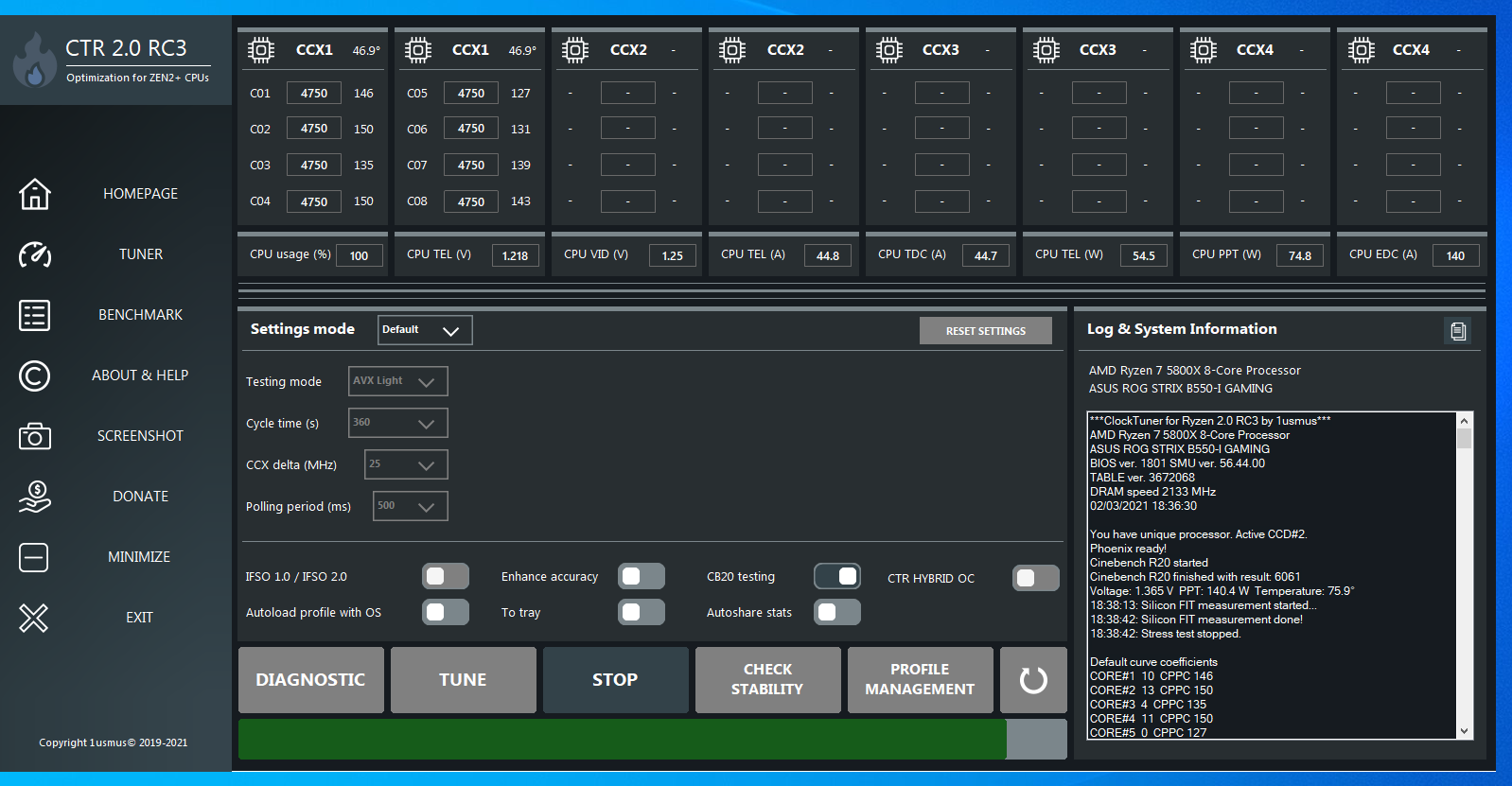Click the circular refresh arrow button

point(1033,680)
